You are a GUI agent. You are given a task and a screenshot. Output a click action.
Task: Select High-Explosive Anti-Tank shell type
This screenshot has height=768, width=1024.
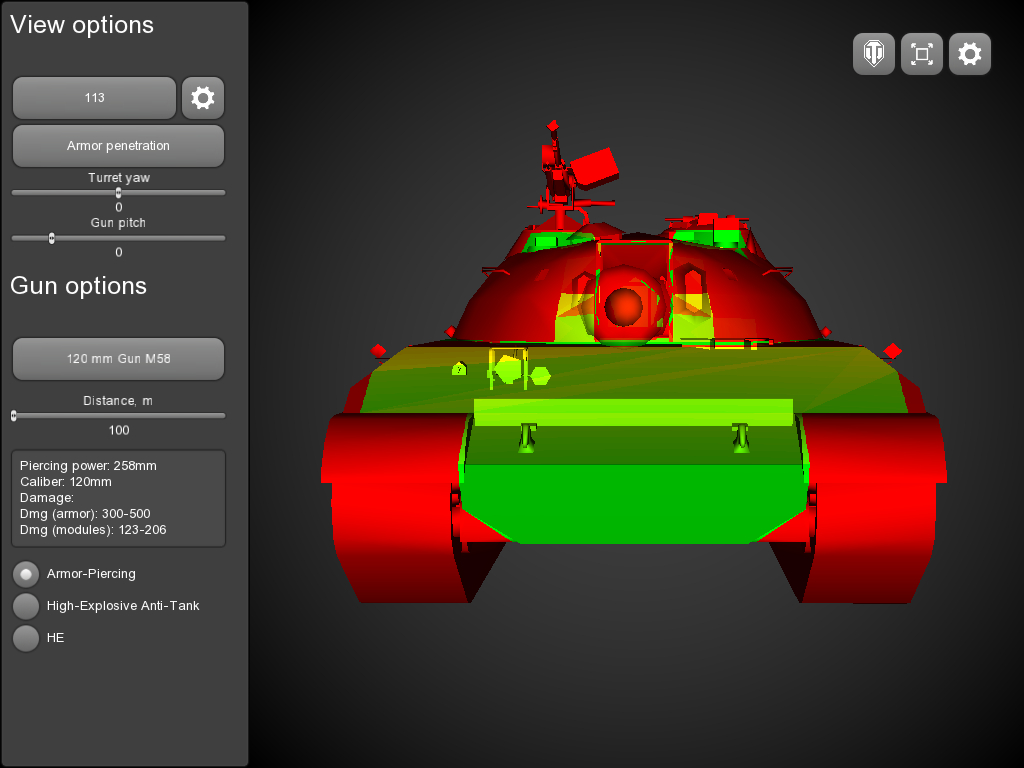26,606
